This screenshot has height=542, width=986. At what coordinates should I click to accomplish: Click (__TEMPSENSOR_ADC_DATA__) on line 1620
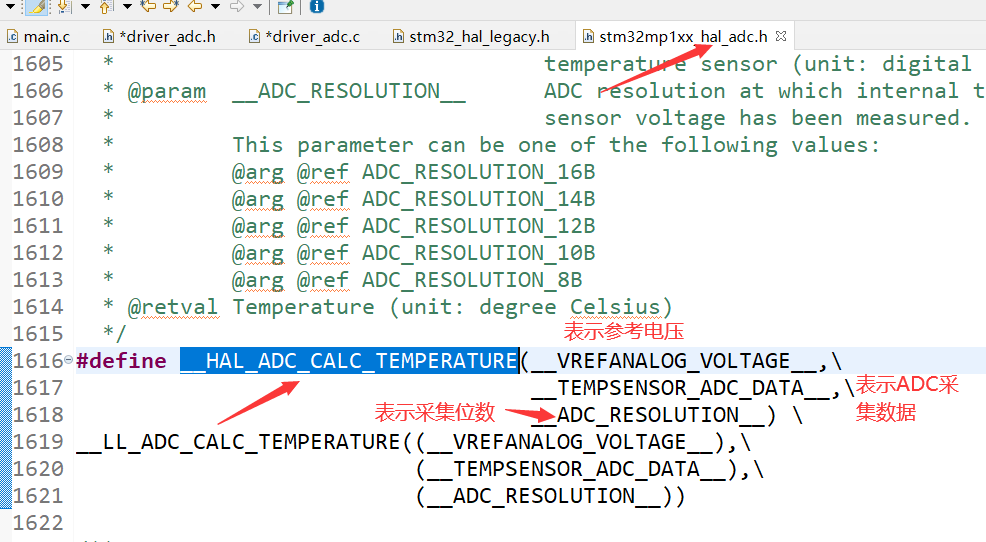[x=577, y=469]
